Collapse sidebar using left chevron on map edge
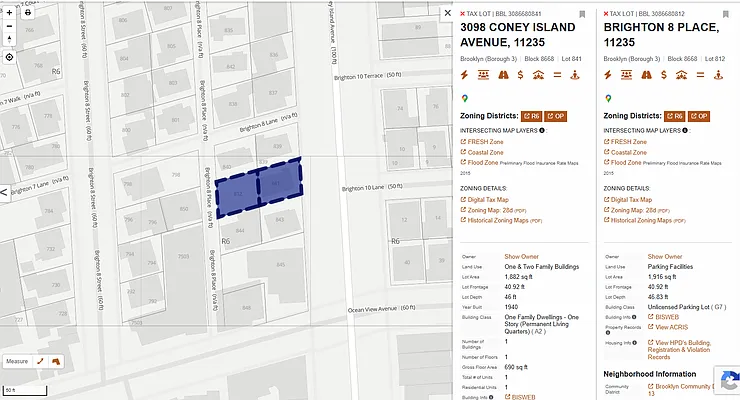The image size is (740, 400). point(4,192)
